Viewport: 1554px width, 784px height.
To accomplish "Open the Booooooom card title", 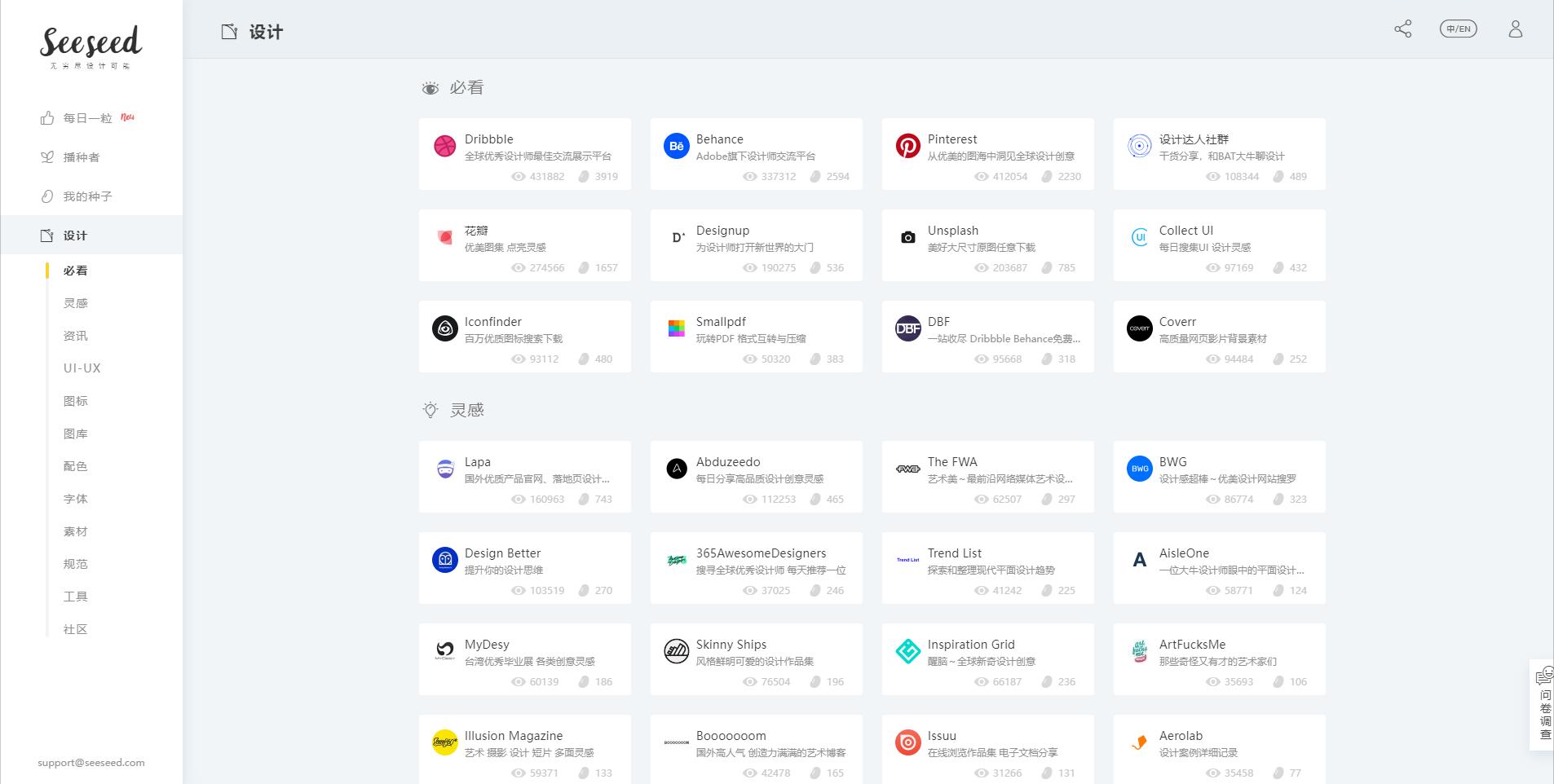I will 731,736.
